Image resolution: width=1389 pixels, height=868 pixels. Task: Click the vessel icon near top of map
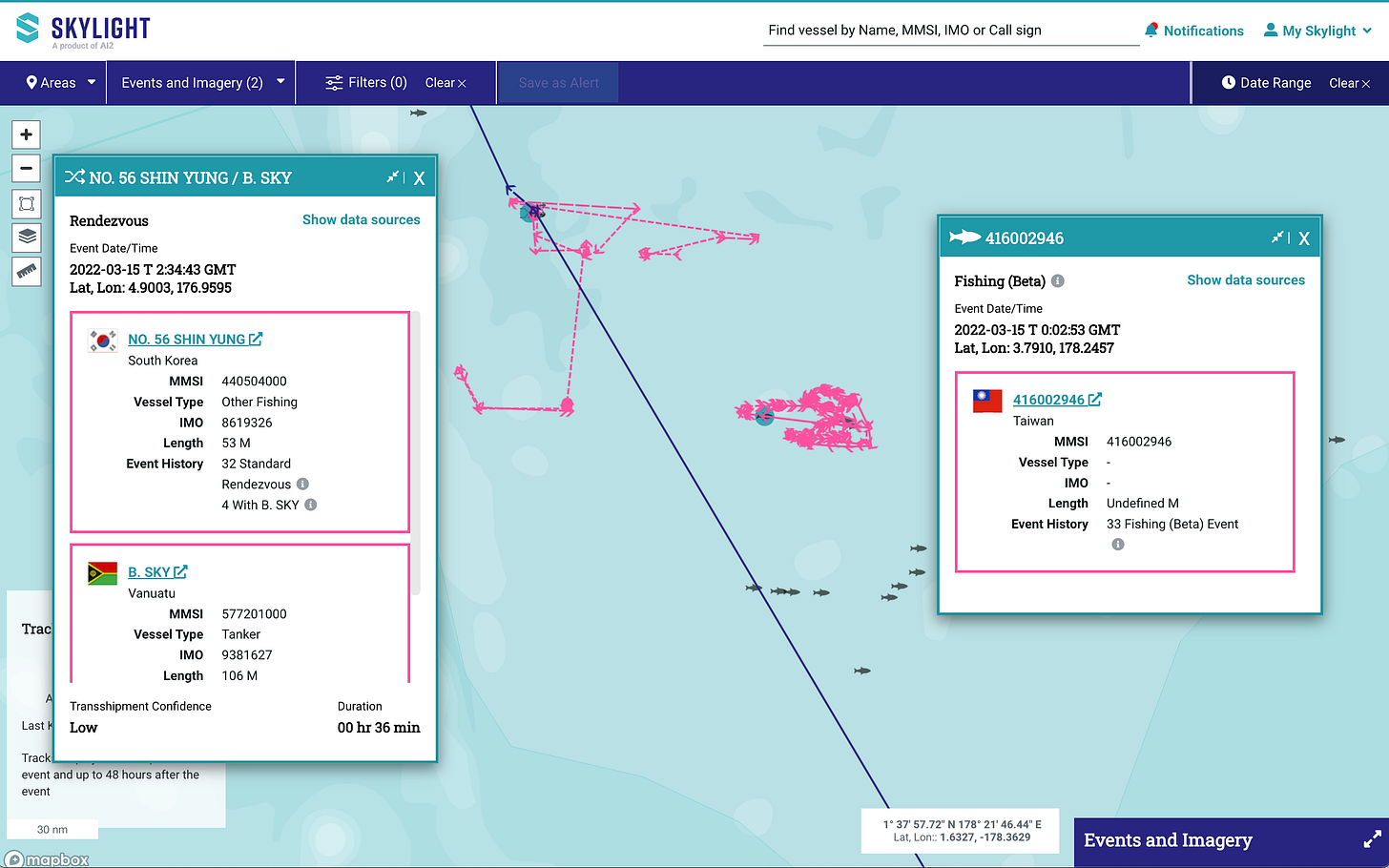point(418,113)
